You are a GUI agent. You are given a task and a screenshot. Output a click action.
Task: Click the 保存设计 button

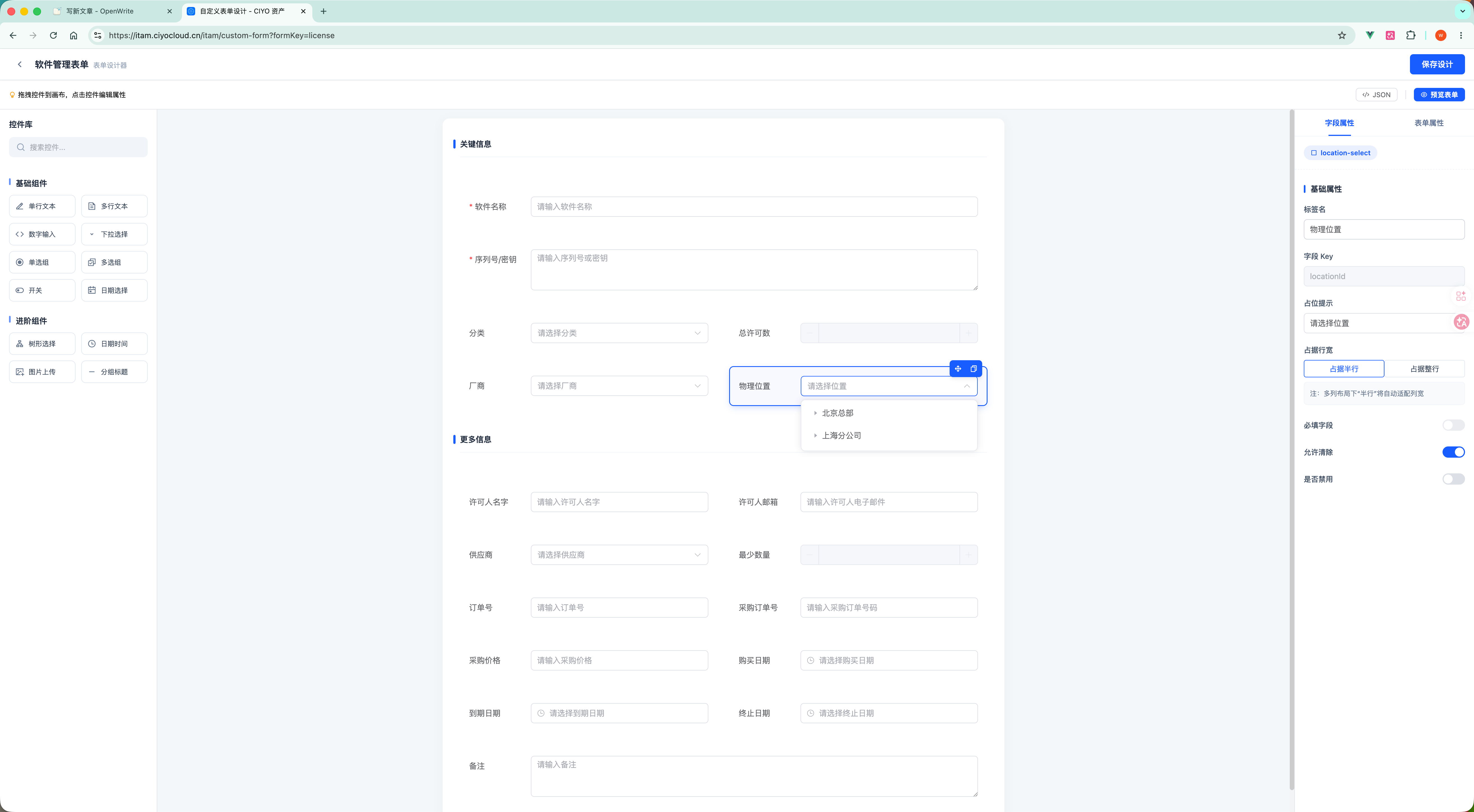click(x=1437, y=64)
